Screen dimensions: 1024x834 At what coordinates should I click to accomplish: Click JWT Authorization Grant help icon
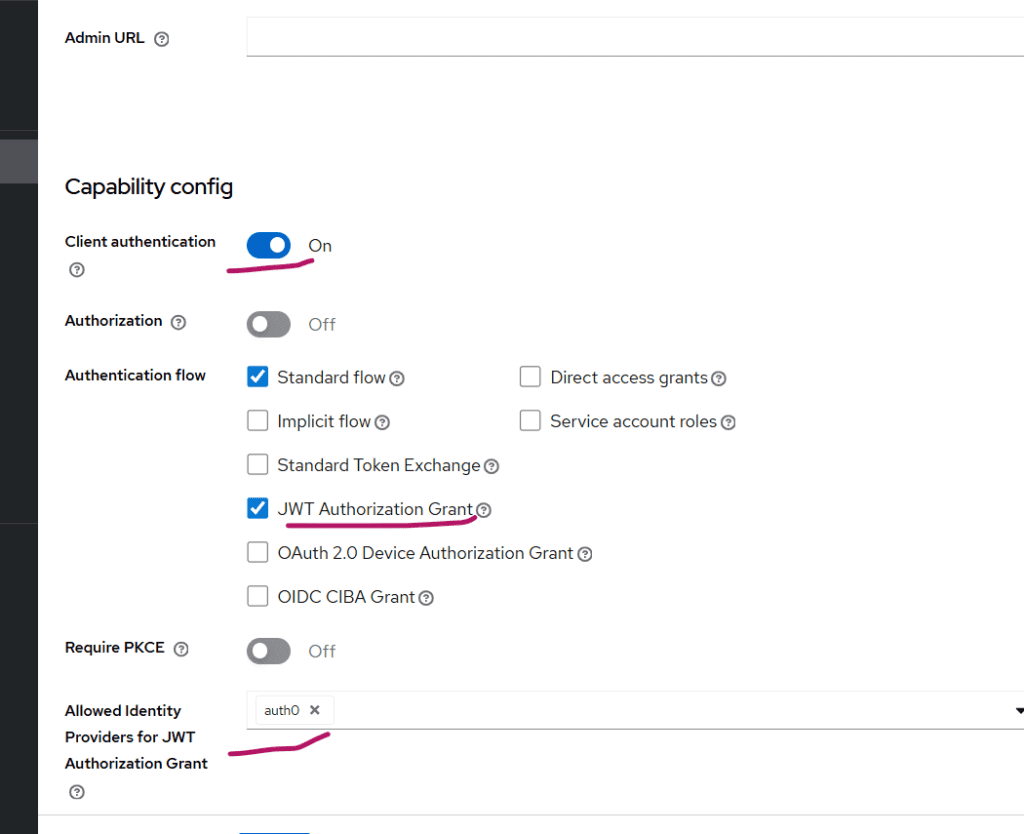[484, 510]
